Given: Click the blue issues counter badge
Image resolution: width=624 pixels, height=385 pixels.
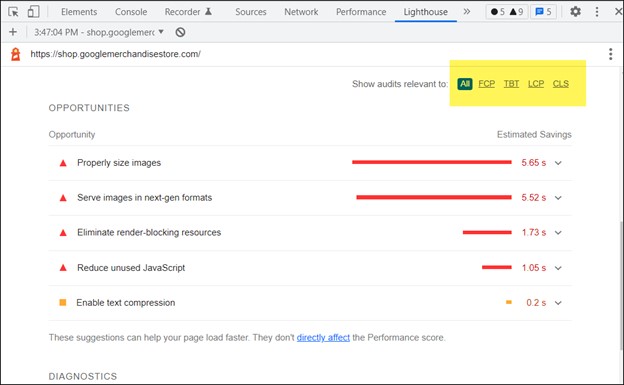Looking at the screenshot, I should coord(544,12).
